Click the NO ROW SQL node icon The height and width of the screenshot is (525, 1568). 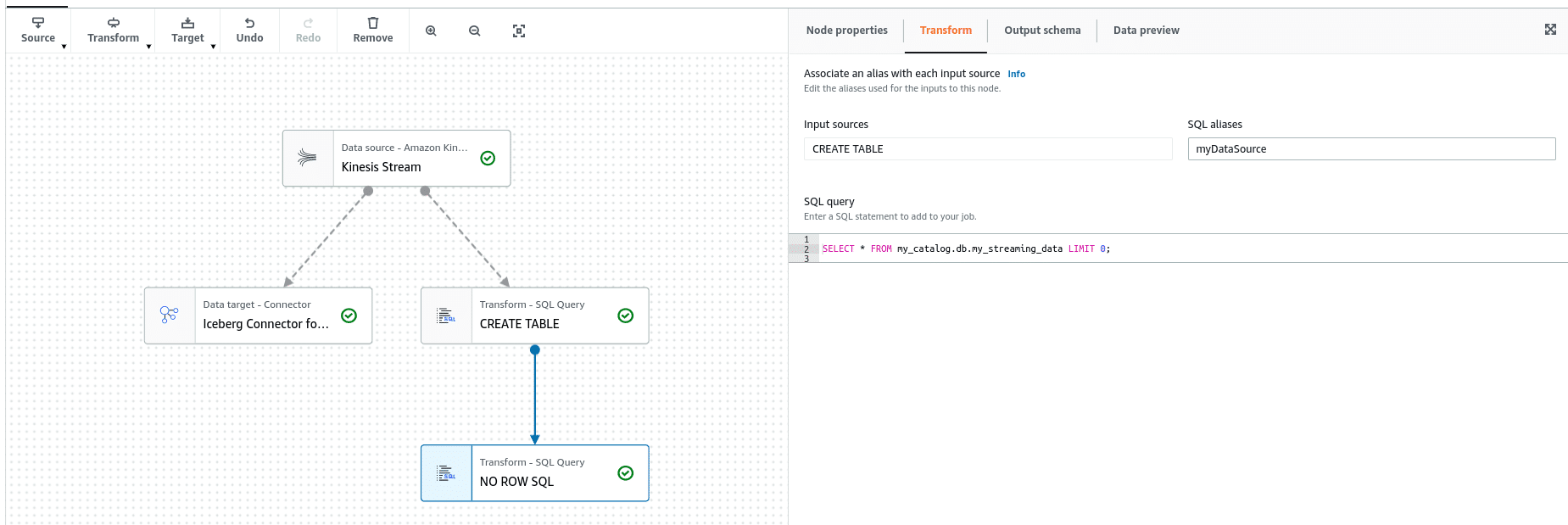[x=446, y=473]
